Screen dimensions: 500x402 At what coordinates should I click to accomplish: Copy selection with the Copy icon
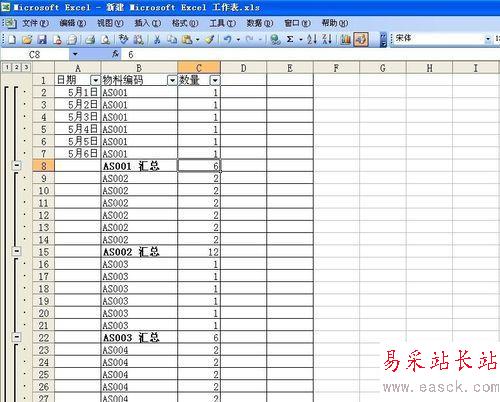click(172, 40)
